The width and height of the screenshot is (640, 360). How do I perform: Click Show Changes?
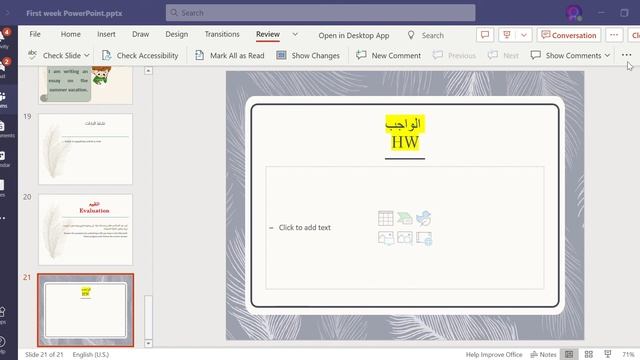tap(308, 55)
